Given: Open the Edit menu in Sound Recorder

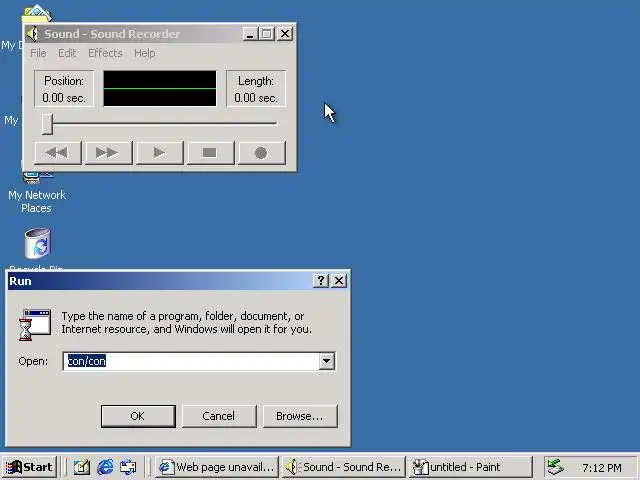Looking at the screenshot, I should pos(67,53).
